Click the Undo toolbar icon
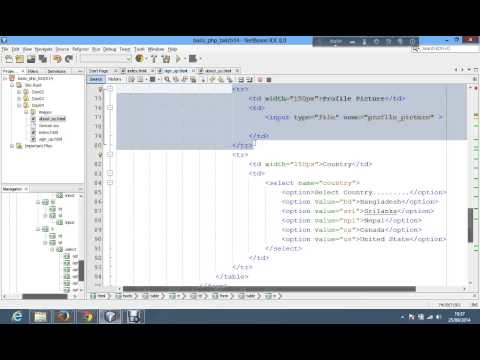Viewport: 480px width, 360px height. 57,59
